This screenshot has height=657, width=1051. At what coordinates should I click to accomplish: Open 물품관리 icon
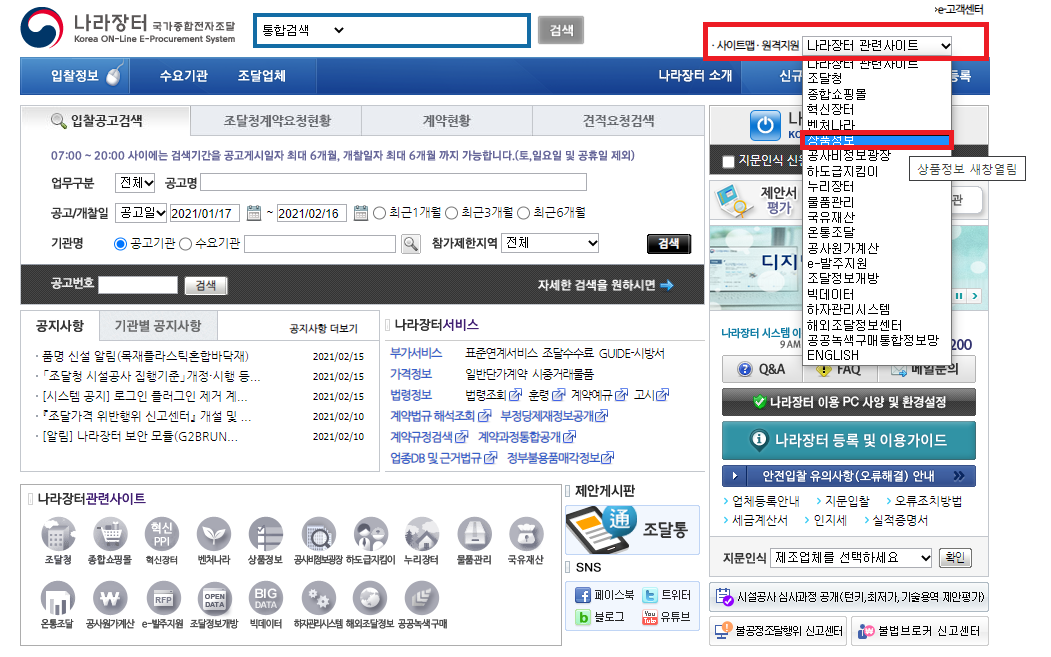pos(474,534)
